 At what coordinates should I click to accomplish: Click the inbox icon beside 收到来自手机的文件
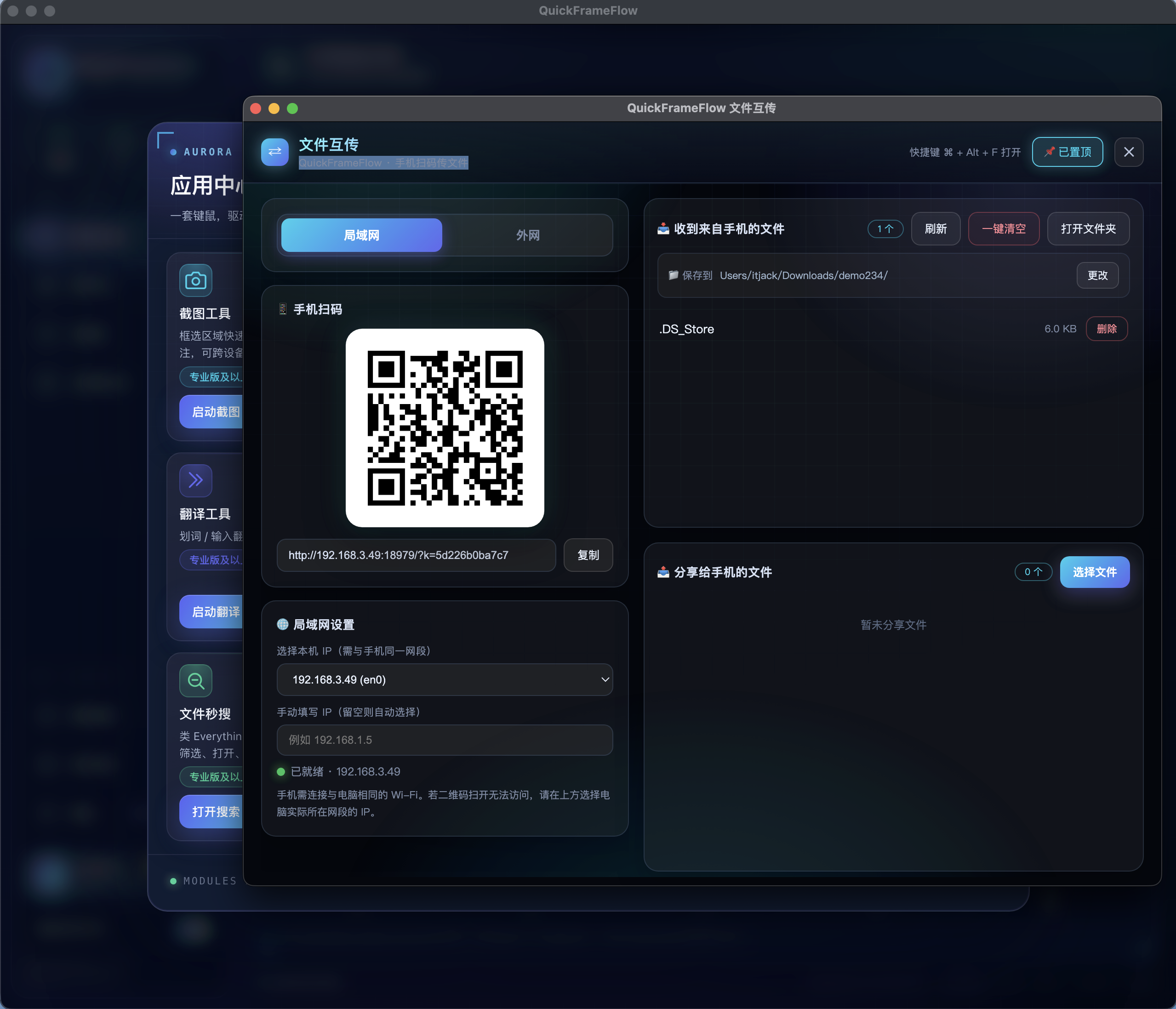coord(663,229)
